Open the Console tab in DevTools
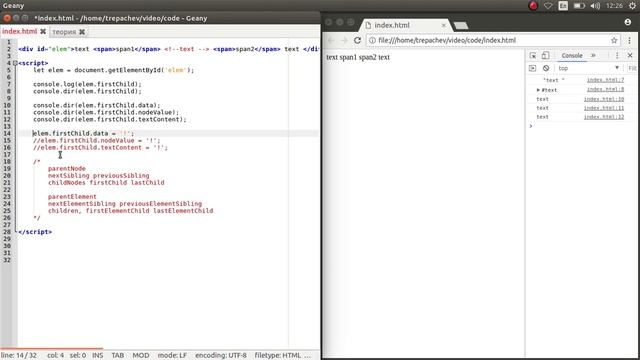 point(572,56)
